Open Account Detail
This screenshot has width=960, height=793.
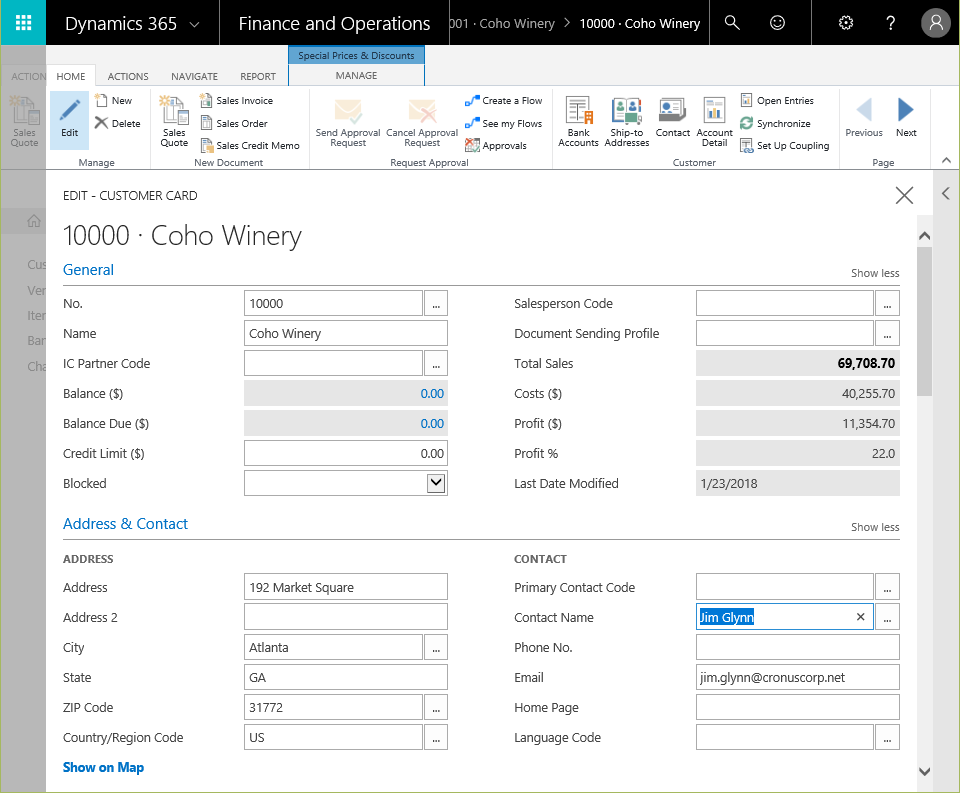pyautogui.click(x=714, y=121)
